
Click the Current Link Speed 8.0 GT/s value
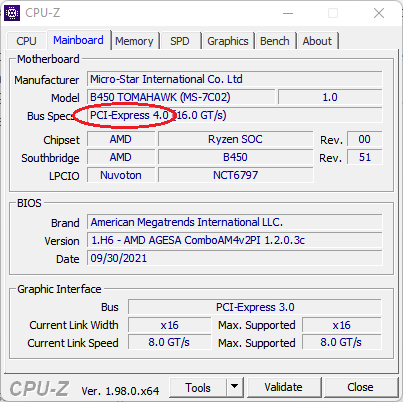[x=170, y=343]
